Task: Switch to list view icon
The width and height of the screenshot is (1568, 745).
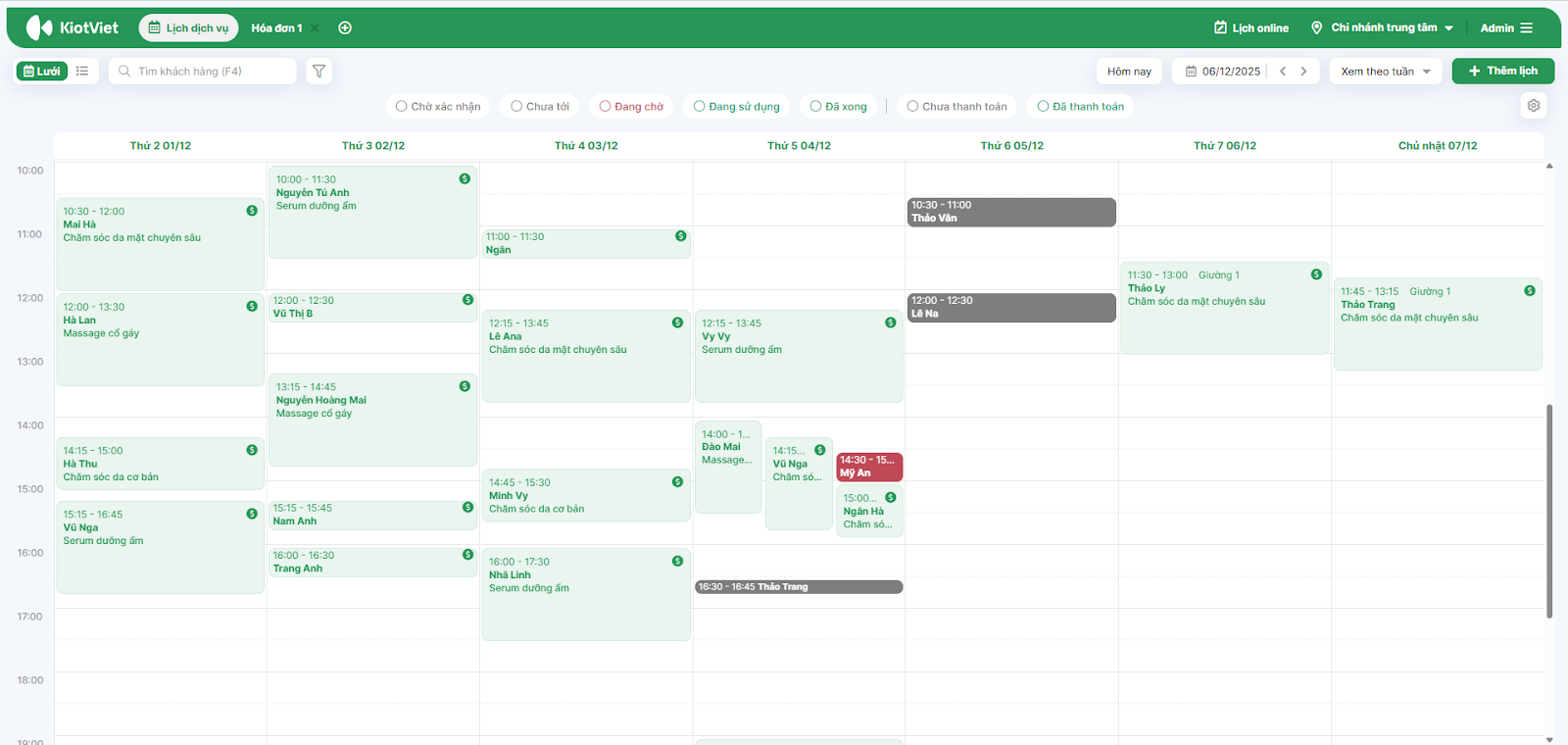Action: click(82, 72)
